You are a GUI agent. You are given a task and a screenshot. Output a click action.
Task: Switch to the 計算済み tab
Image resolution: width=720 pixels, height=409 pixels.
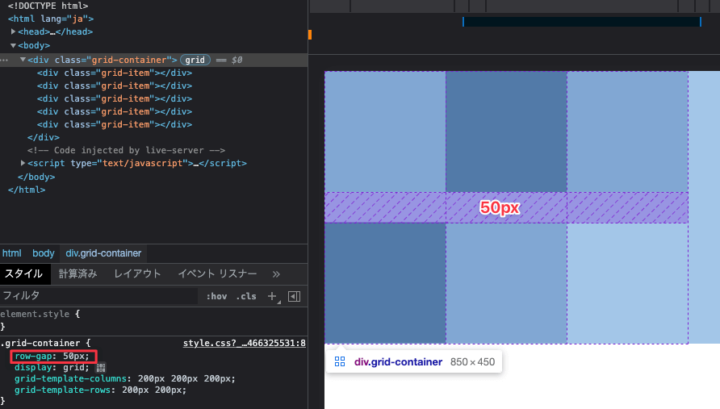point(78,274)
